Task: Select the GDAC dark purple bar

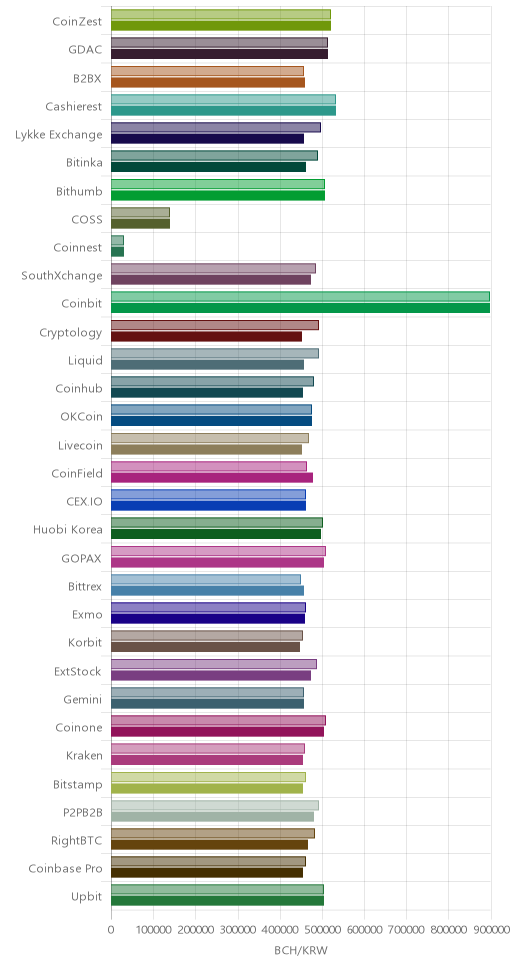Action: [219, 54]
